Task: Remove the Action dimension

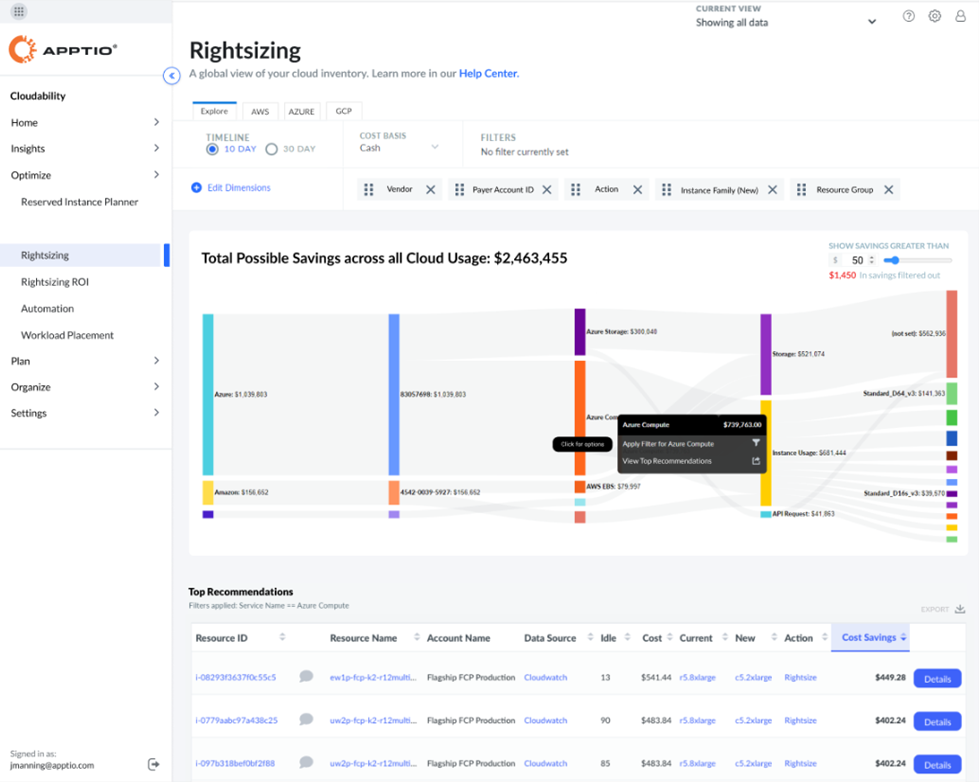Action: click(x=637, y=190)
